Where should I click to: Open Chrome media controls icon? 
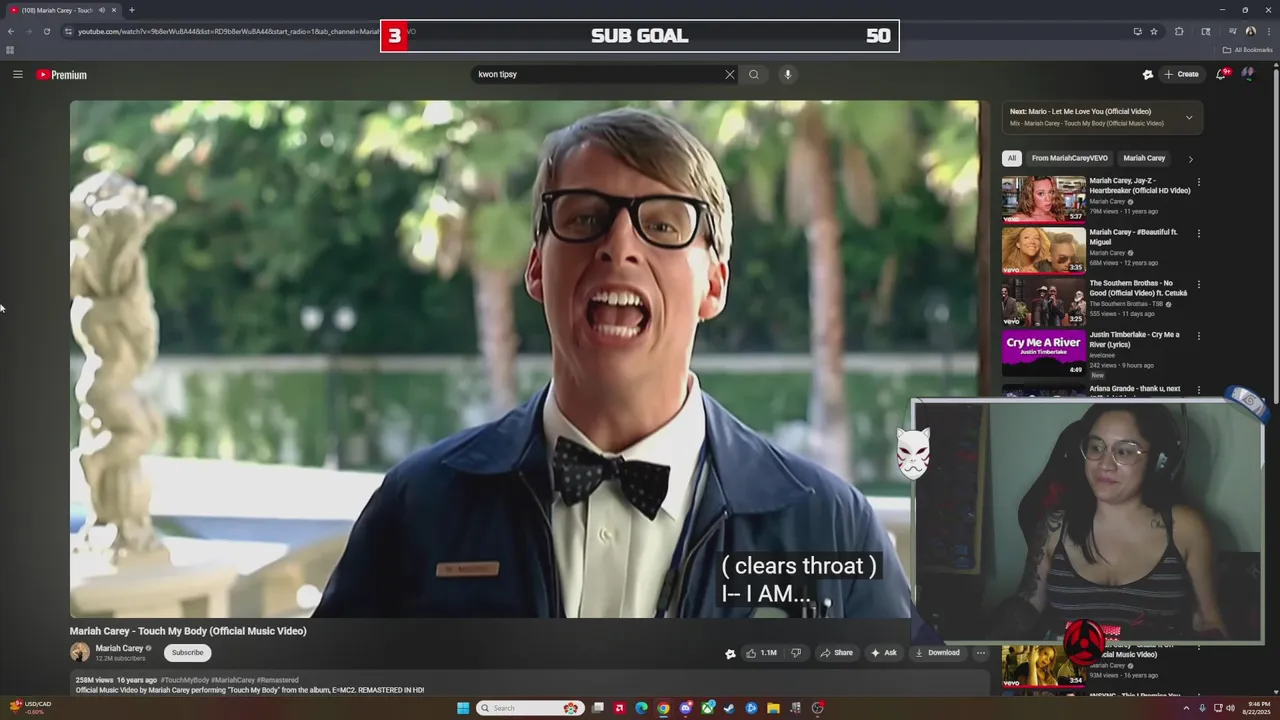pos(1232,31)
